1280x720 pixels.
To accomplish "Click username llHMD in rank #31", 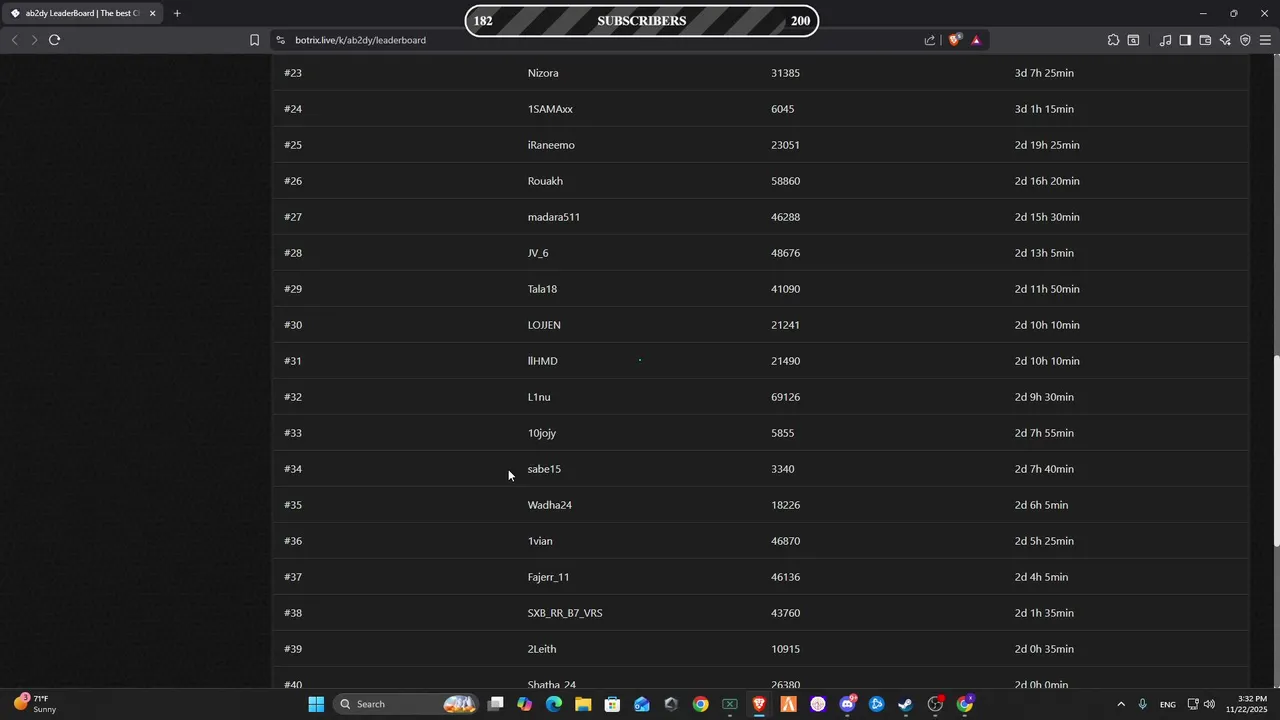I will tap(543, 361).
